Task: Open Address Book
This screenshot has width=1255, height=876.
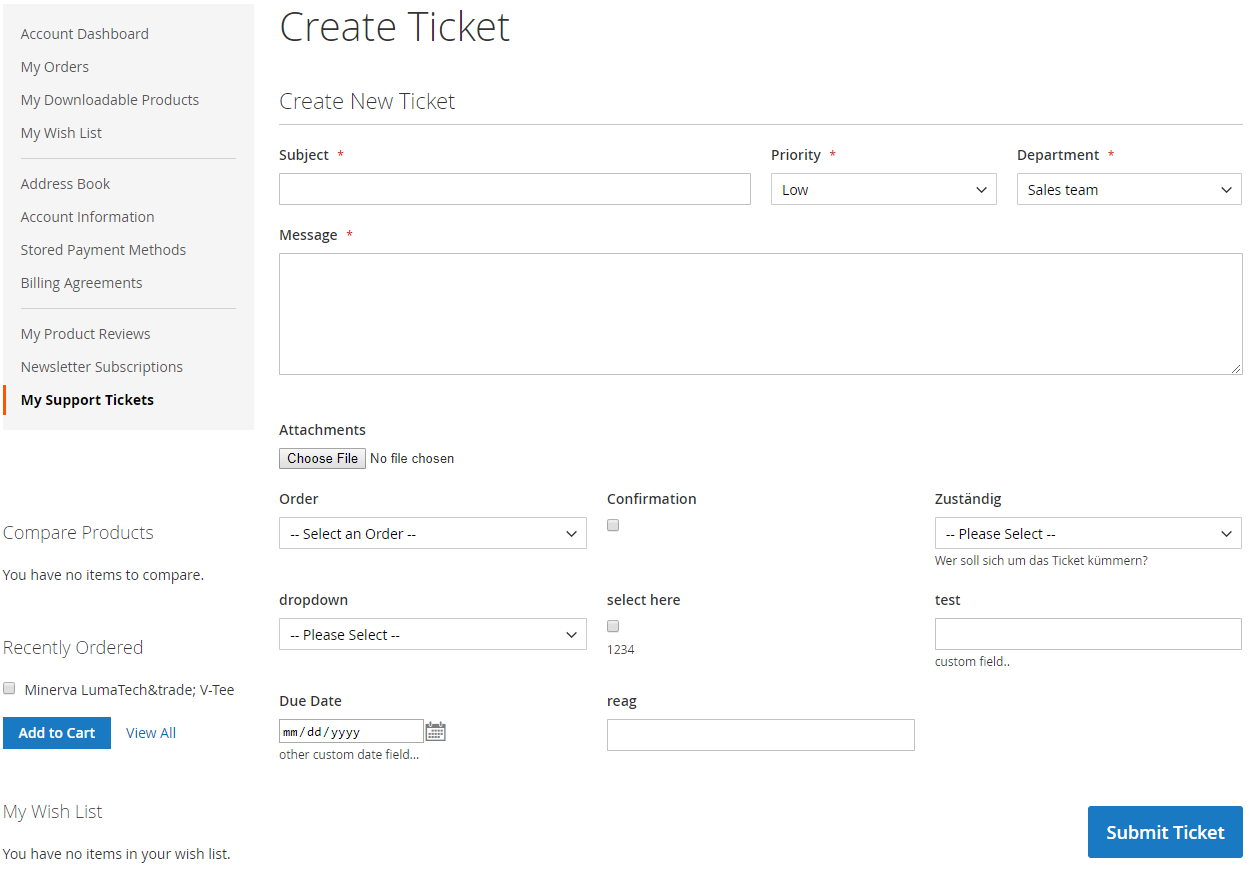Action: tap(66, 184)
